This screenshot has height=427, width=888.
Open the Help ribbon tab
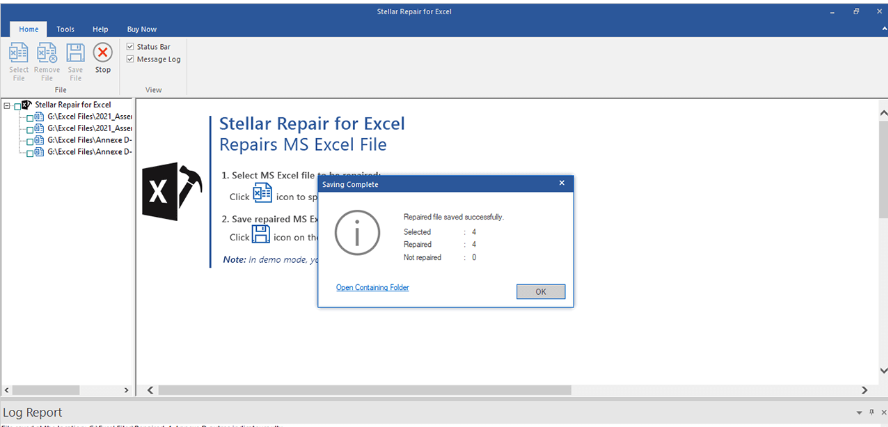point(100,29)
